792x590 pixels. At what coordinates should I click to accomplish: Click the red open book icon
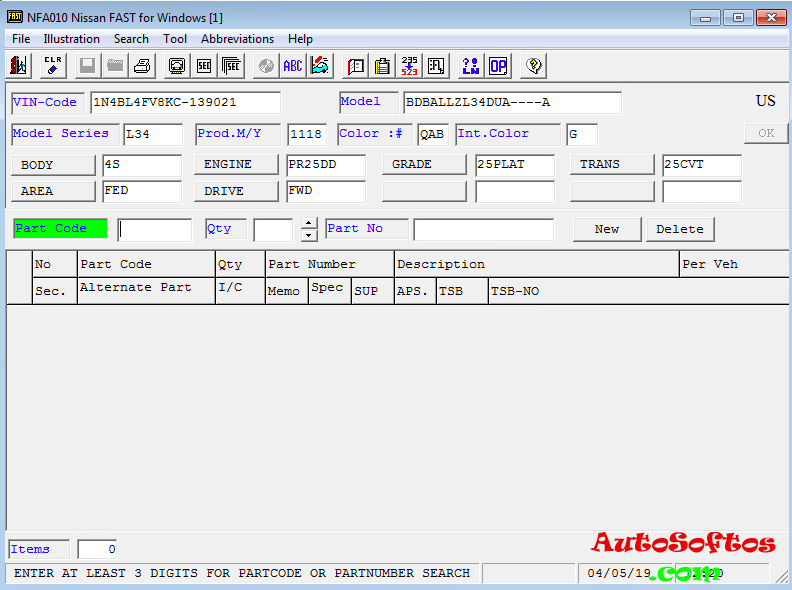(356, 66)
